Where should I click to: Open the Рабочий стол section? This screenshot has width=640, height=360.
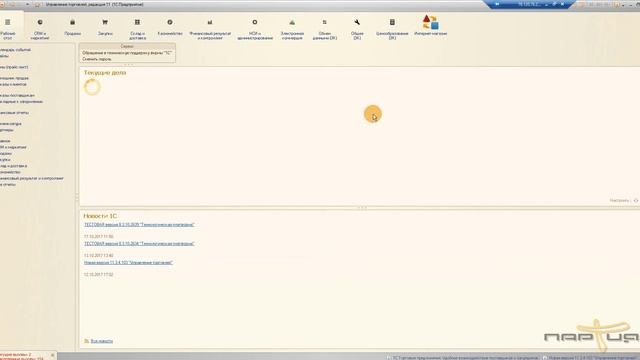pyautogui.click(x=8, y=29)
